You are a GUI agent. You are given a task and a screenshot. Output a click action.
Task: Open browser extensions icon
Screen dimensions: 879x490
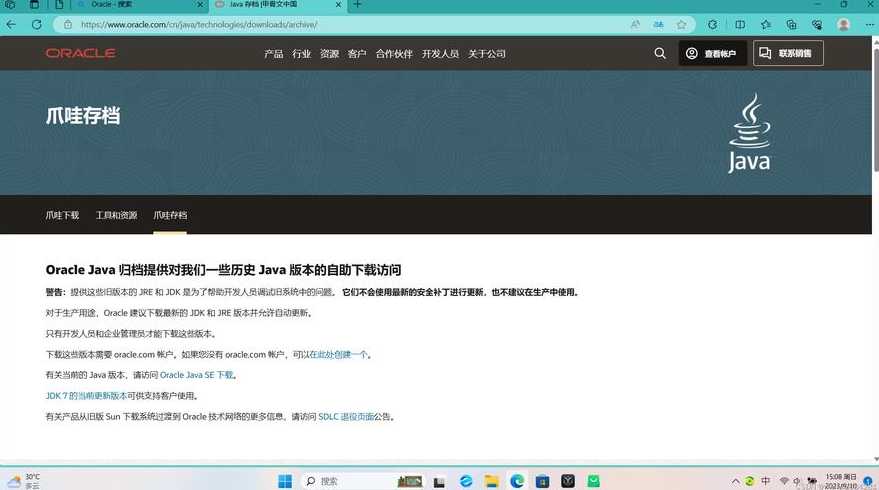coord(713,25)
